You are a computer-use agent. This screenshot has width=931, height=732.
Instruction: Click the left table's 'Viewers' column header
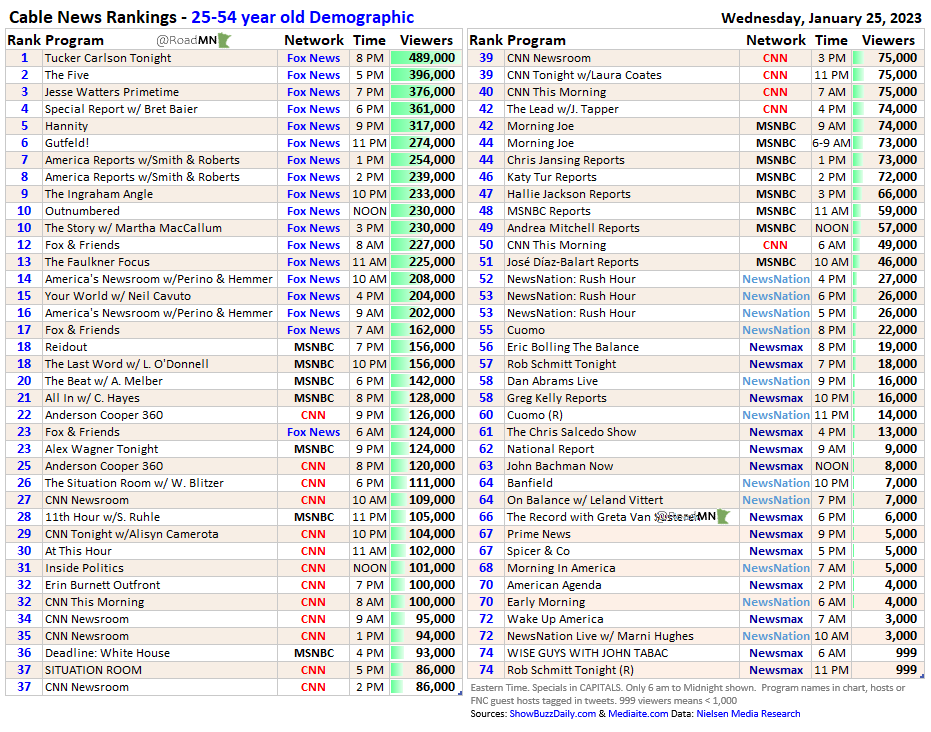point(426,40)
